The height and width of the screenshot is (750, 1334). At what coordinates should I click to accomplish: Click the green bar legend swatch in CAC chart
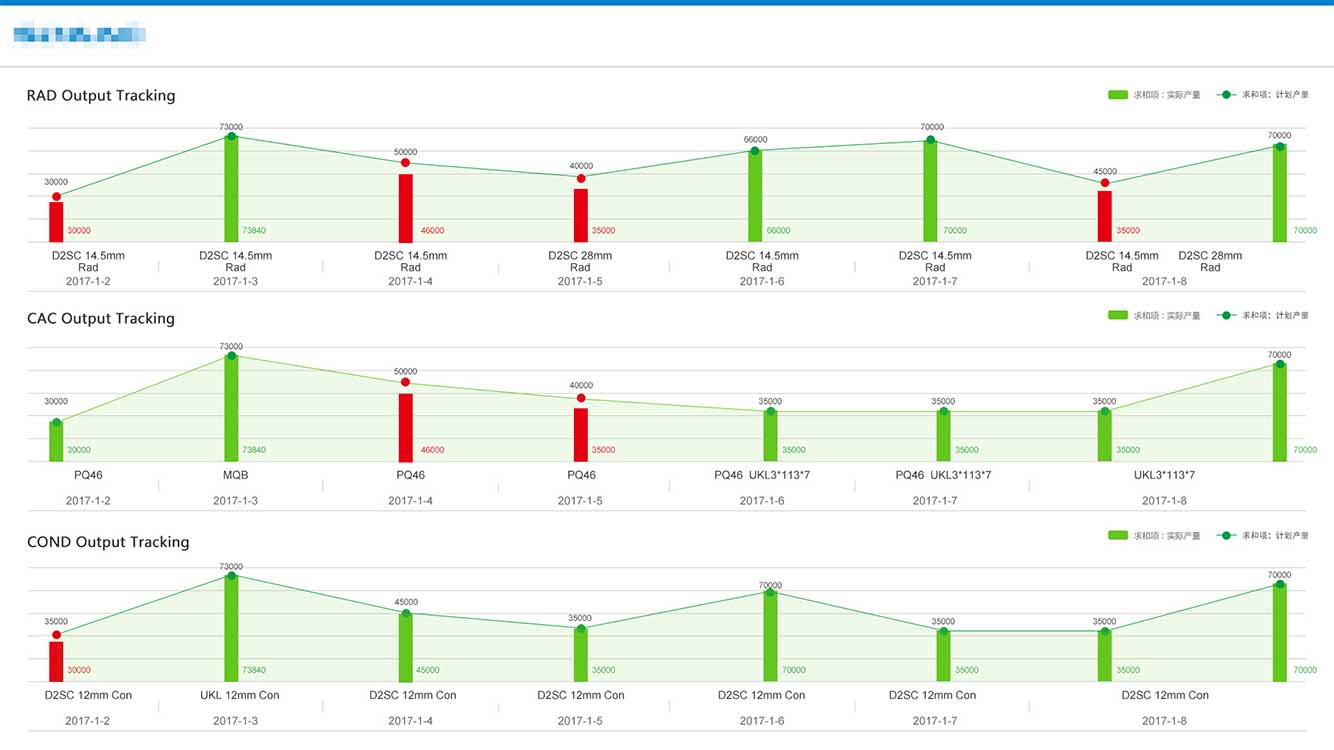1117,315
